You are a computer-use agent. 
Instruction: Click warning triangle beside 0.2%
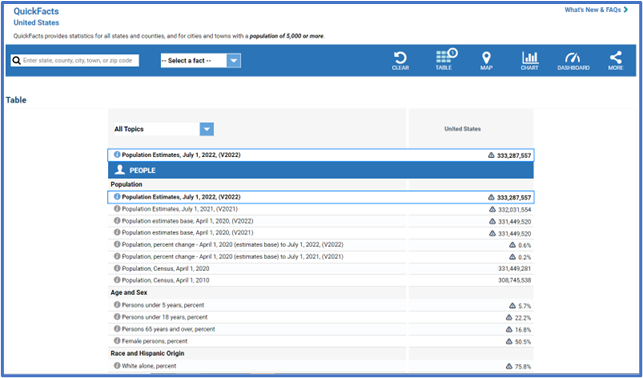tap(512, 257)
